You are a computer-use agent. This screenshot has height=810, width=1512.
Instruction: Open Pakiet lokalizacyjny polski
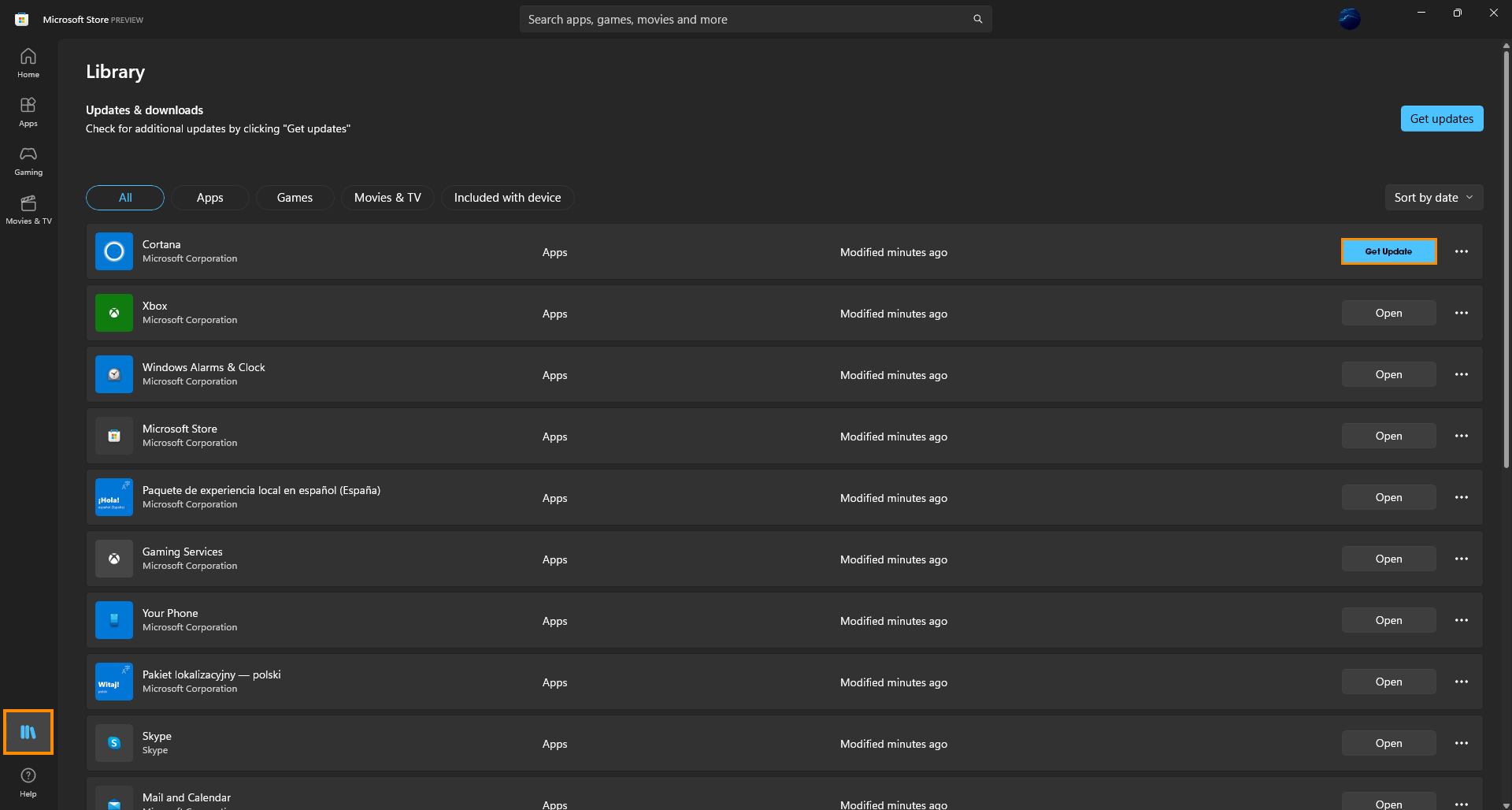tap(1389, 682)
